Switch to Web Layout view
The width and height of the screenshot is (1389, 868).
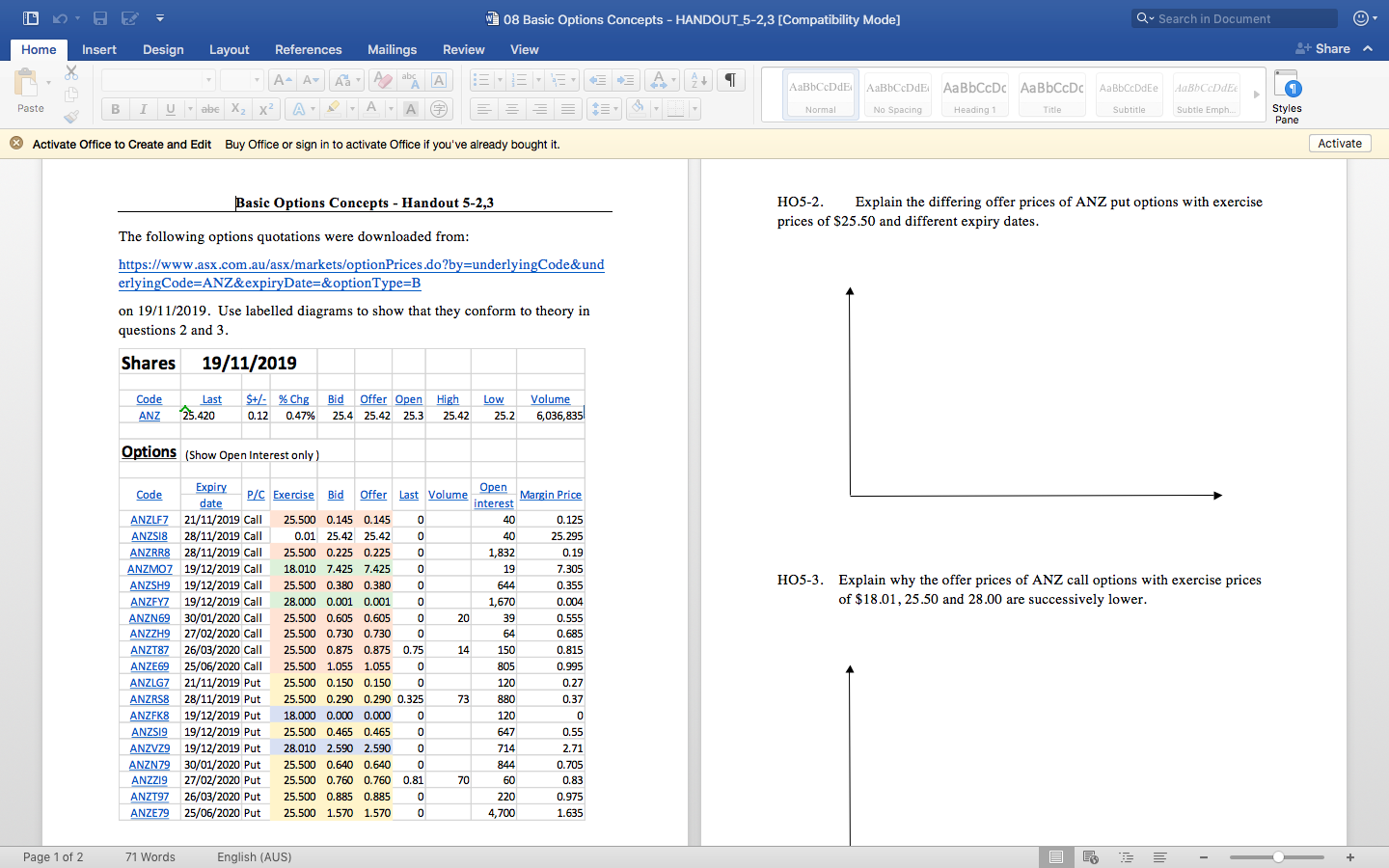pyautogui.click(x=1091, y=857)
